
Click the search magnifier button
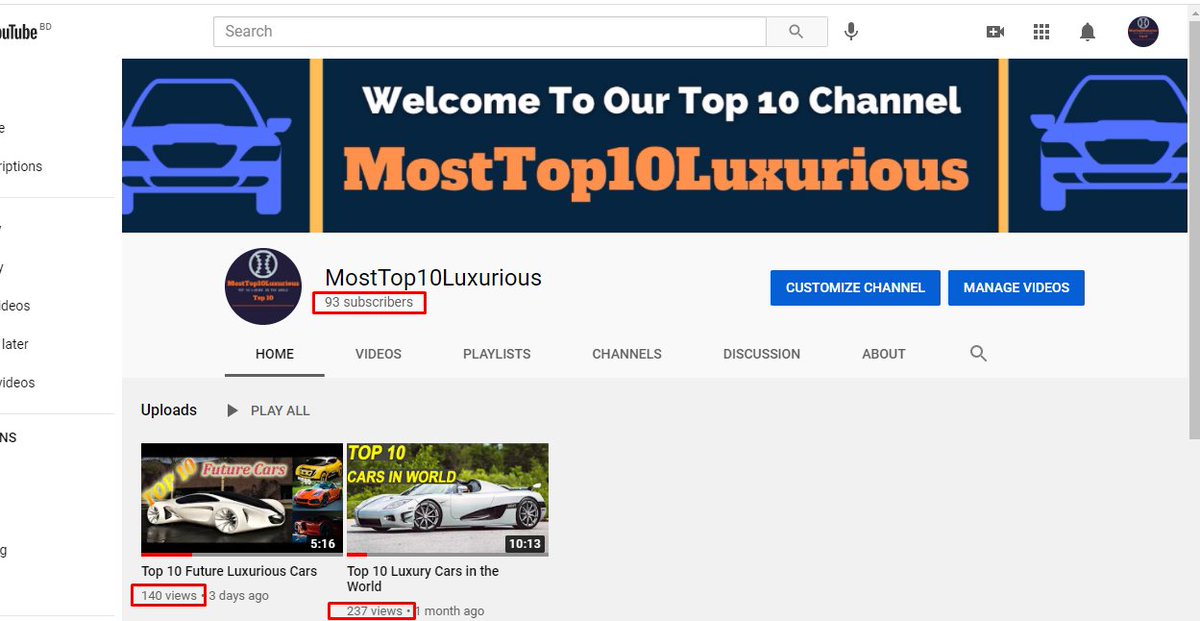[796, 31]
